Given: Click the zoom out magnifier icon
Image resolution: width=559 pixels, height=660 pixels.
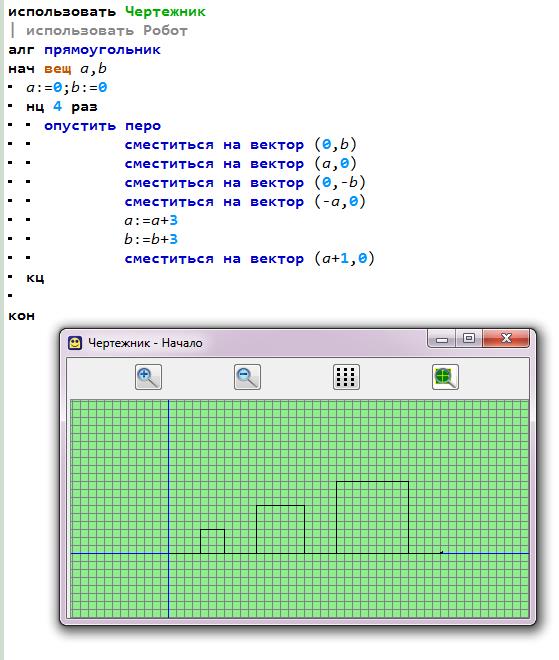Looking at the screenshot, I should click(247, 377).
